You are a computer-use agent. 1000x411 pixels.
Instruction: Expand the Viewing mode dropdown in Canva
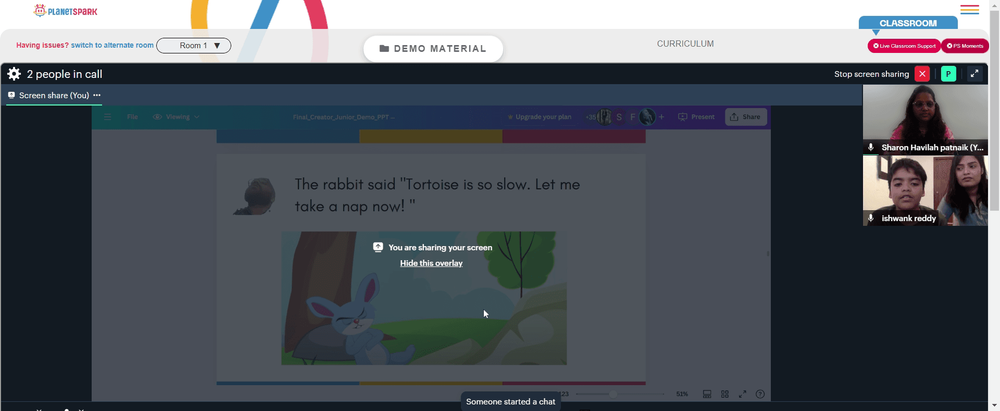(176, 117)
